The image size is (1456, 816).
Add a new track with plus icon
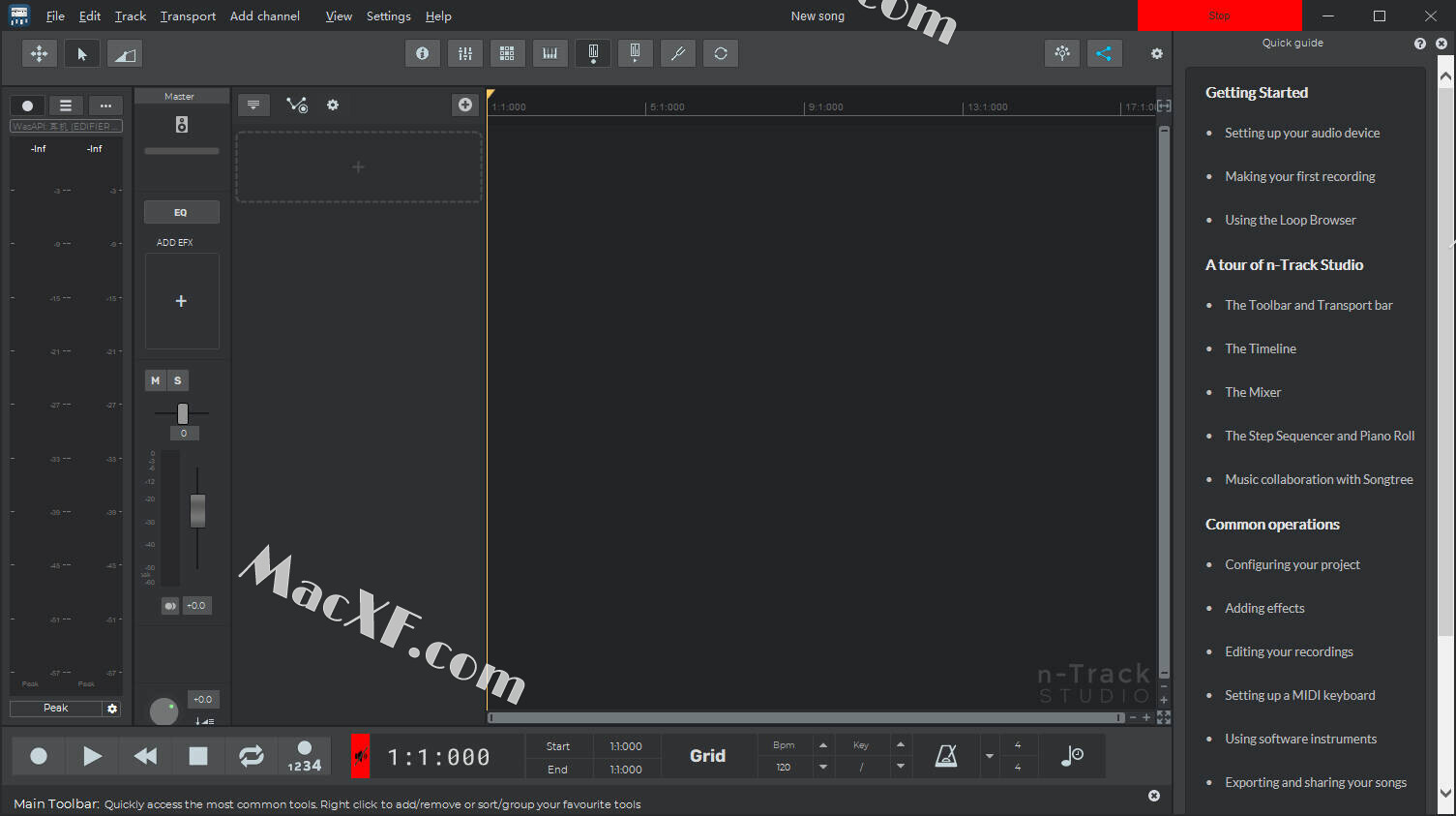click(x=465, y=105)
